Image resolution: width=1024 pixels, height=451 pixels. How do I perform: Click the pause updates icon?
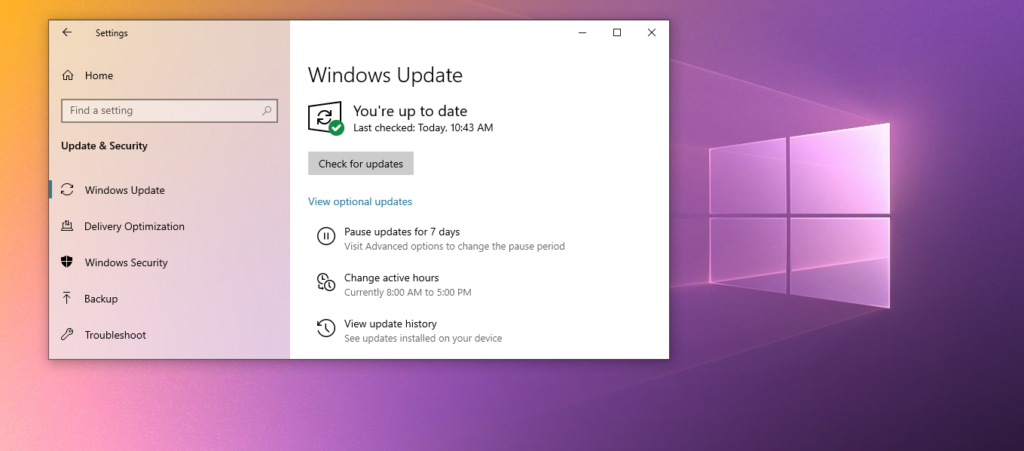pos(326,236)
